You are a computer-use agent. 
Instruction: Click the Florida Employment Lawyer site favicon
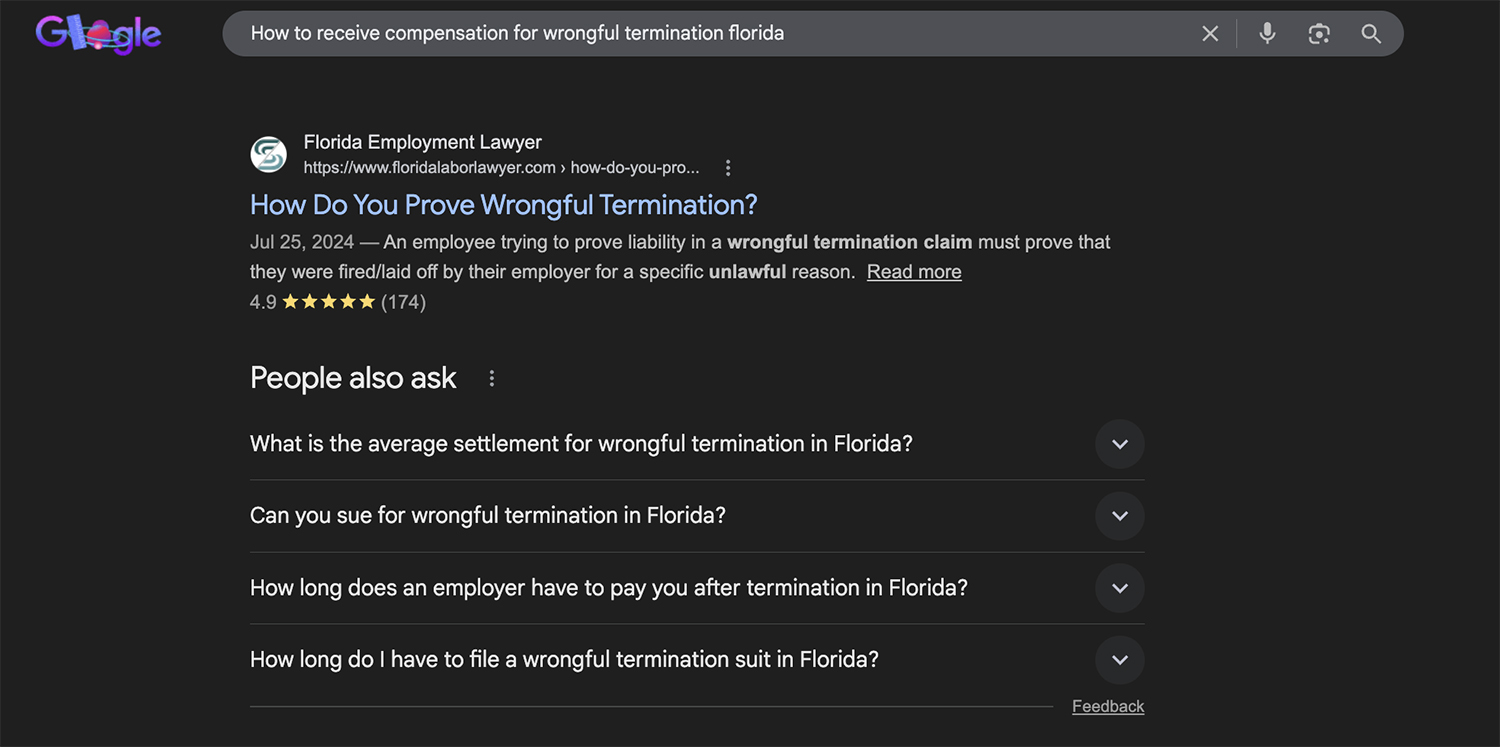268,154
